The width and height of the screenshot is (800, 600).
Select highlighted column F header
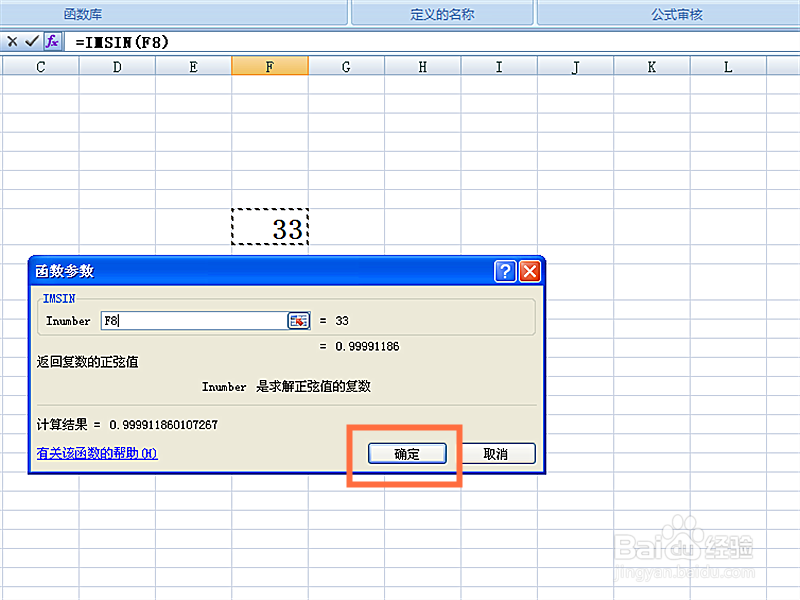click(x=270, y=67)
